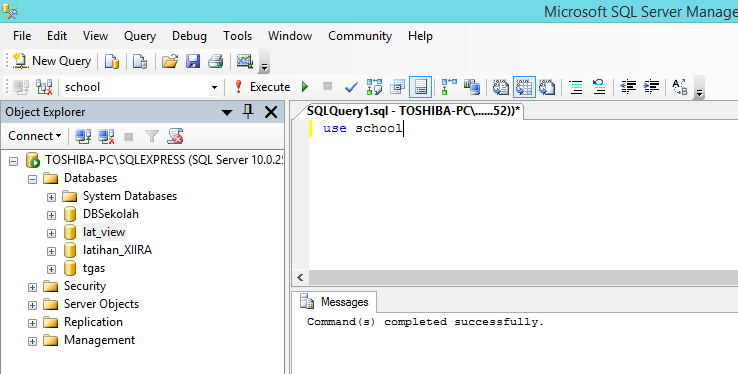738x374 pixels.
Task: Open Object Explorer window position dropdown arrow
Action: coord(227,112)
